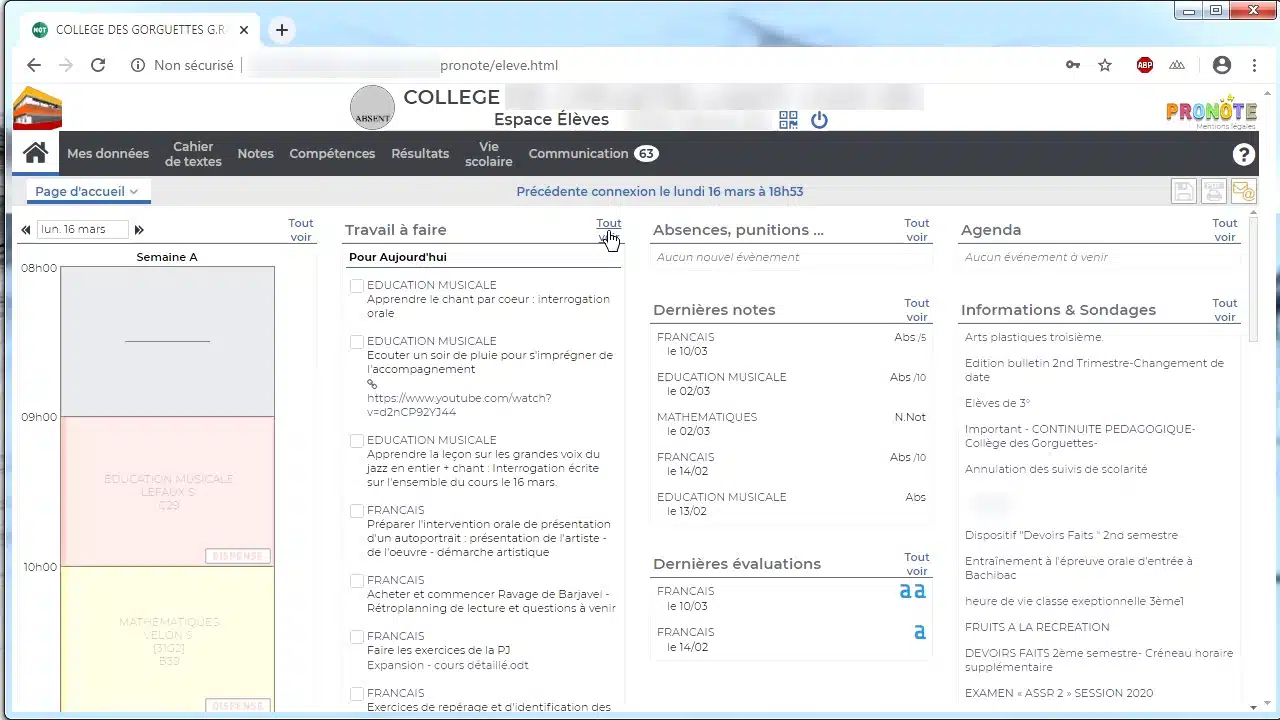Open FRANCAIS evaluation from 14/02
The height and width of the screenshot is (720, 1280).
791,639
